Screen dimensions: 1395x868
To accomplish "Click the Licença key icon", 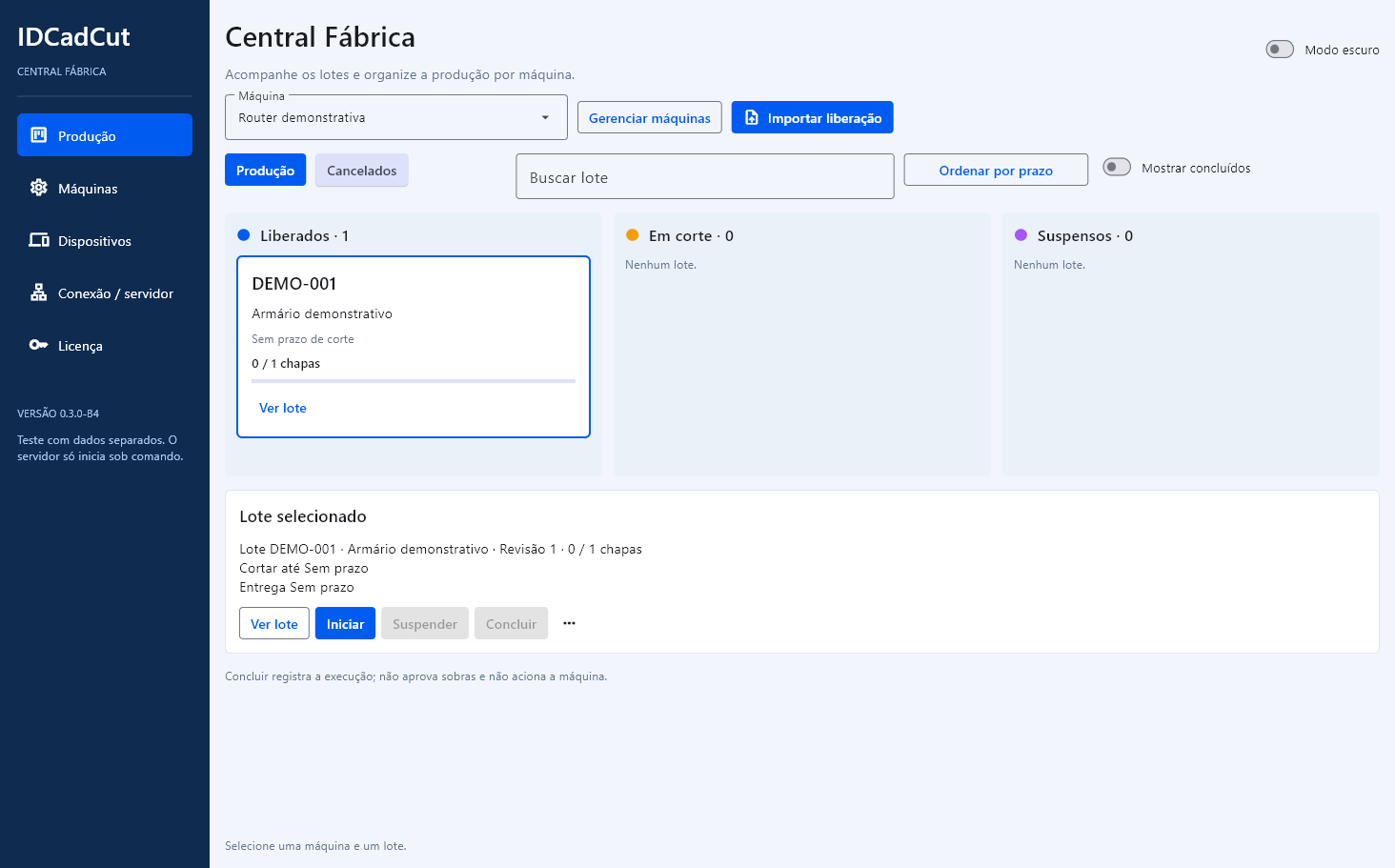I will 39,345.
